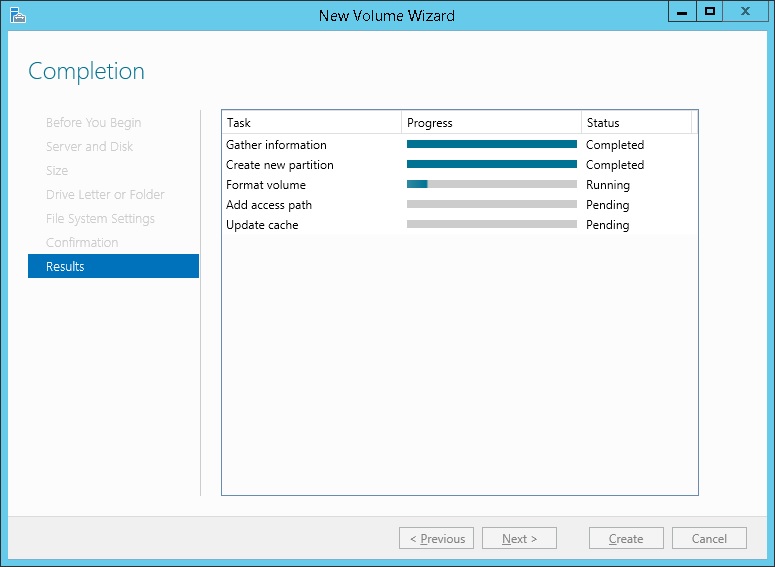The image size is (775, 567).
Task: Select the Drive Letter or Folder step
Action: click(105, 194)
